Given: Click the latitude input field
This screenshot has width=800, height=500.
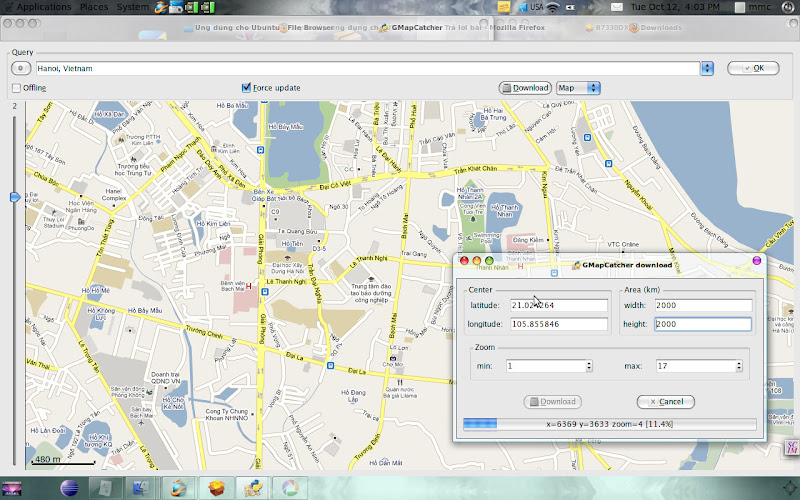Looking at the screenshot, I should pos(559,305).
